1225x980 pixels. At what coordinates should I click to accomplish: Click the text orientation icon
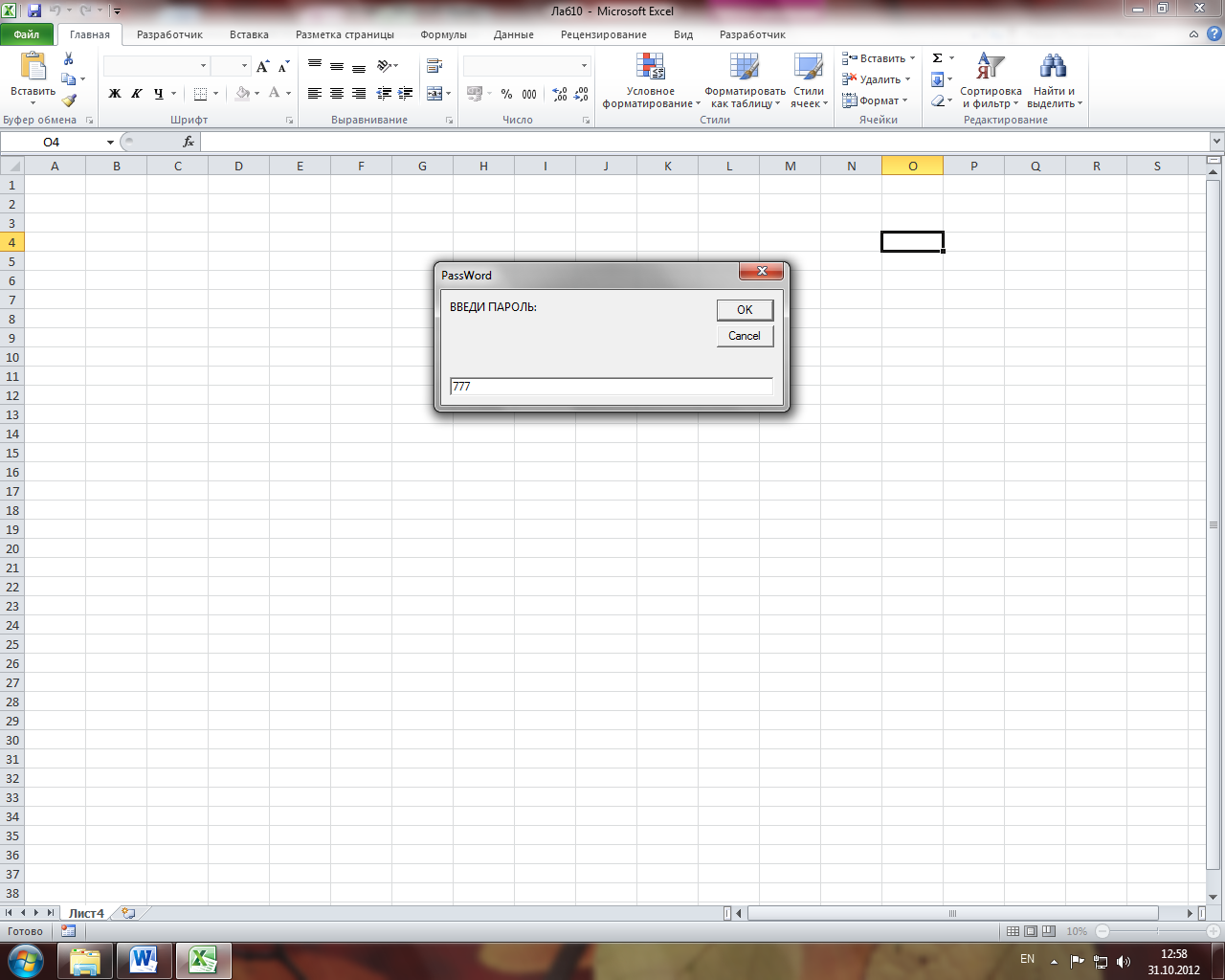click(x=385, y=66)
